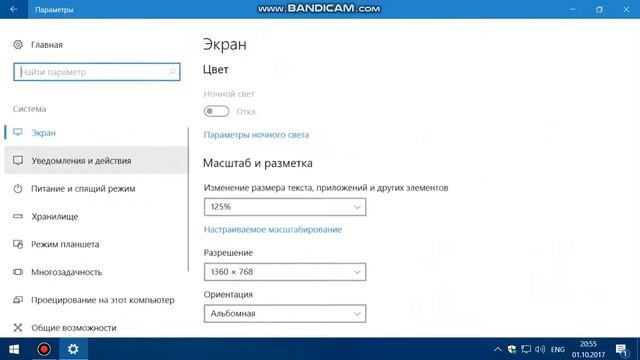The width and height of the screenshot is (640, 360).
Task: Open the Многозадачность settings page
Action: (96, 272)
